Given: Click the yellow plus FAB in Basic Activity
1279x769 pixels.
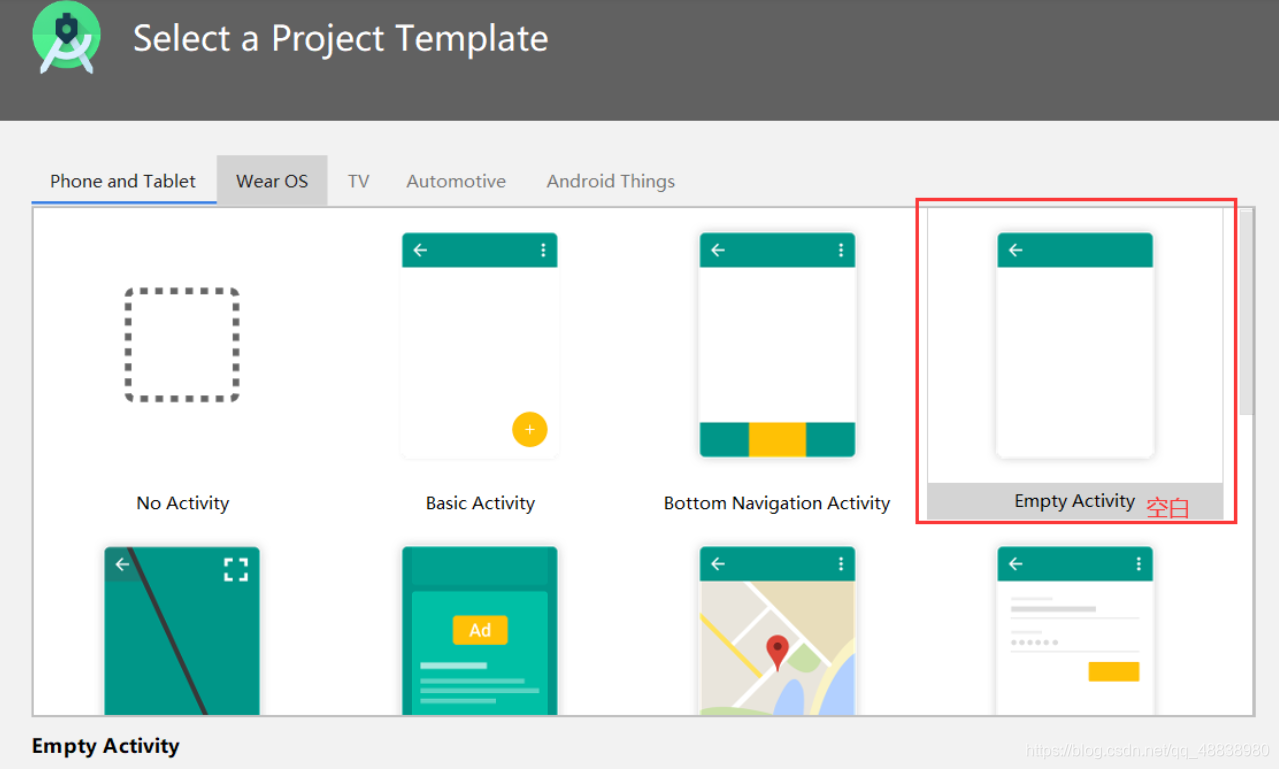Looking at the screenshot, I should pyautogui.click(x=530, y=430).
